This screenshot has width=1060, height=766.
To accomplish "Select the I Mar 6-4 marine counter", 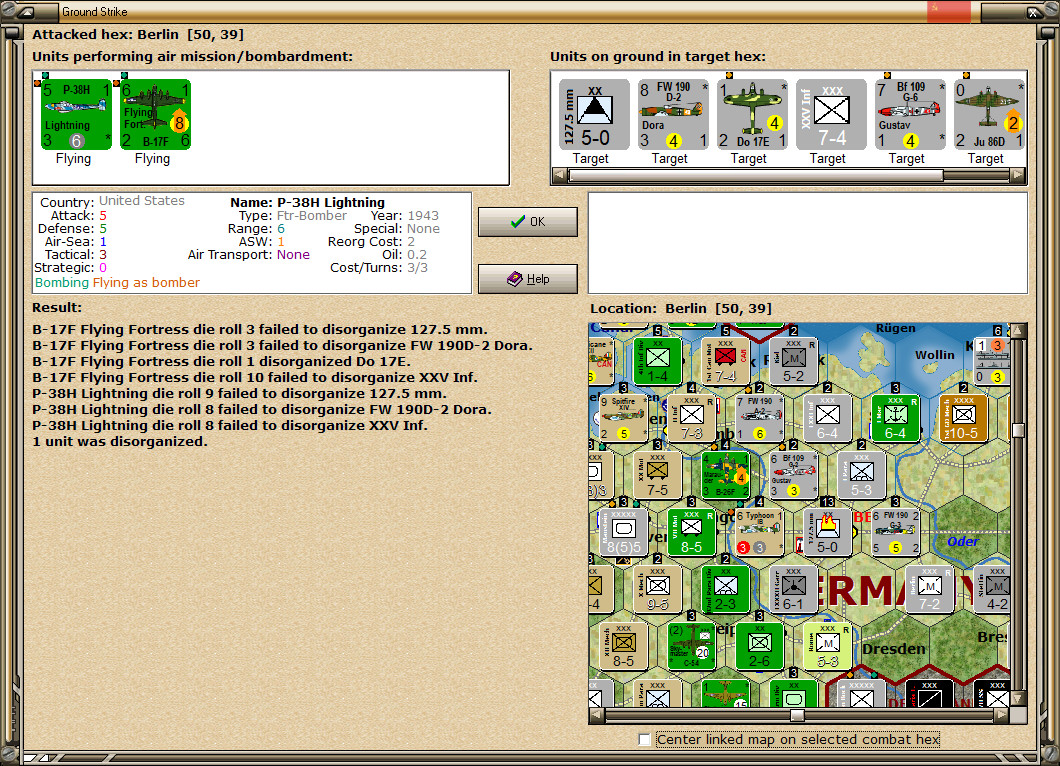I will [895, 418].
